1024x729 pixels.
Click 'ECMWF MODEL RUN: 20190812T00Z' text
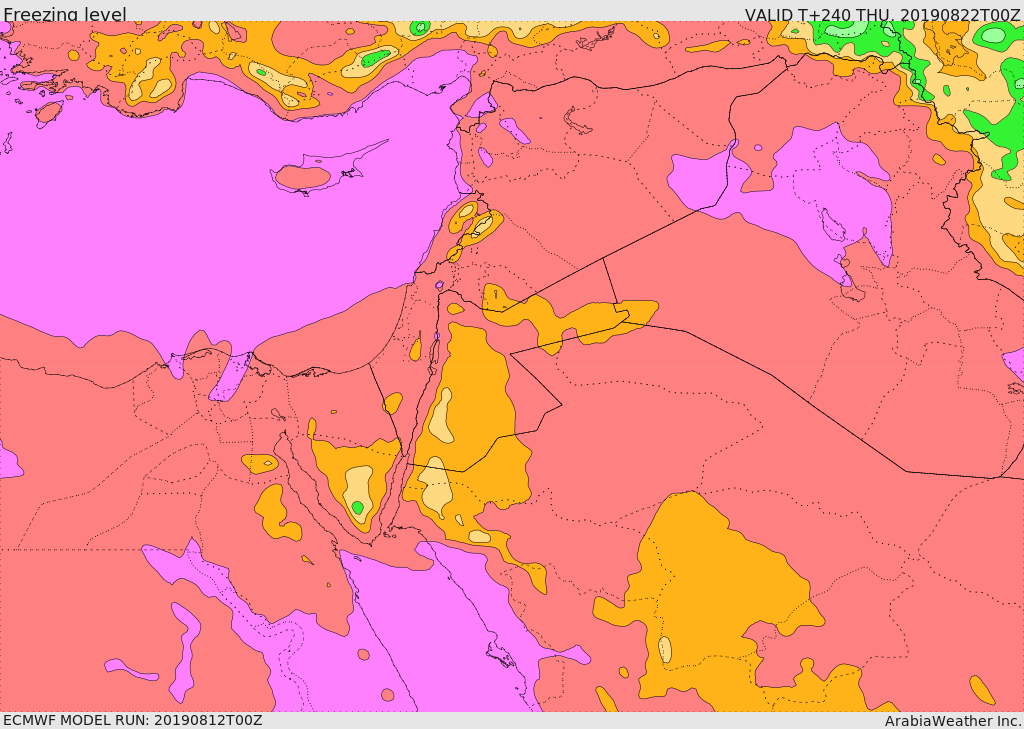point(133,720)
